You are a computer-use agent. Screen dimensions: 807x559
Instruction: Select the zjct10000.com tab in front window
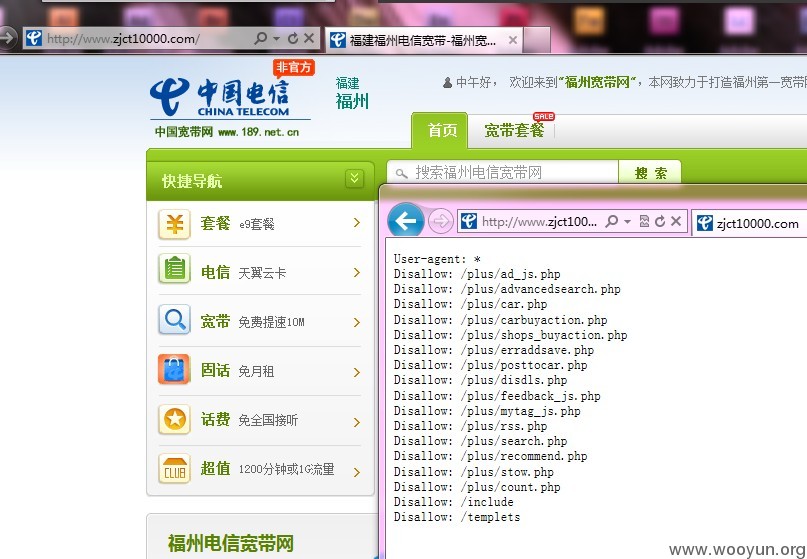(749, 223)
